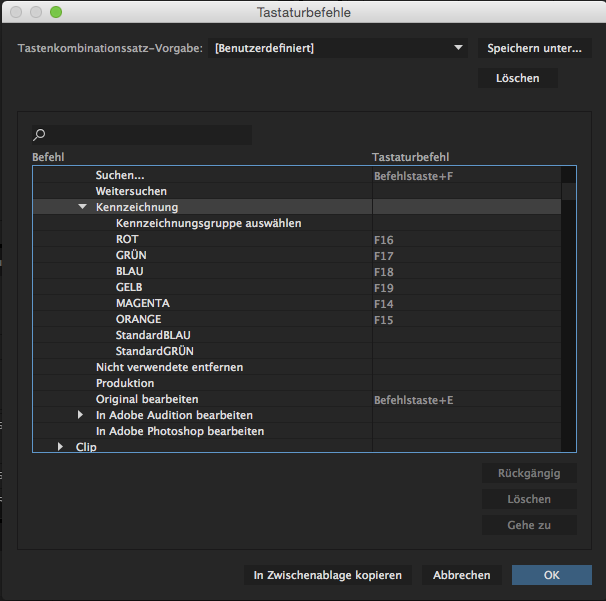Viewport: 606px width, 601px height.
Task: Click the search magnifier icon
Action: (x=39, y=135)
